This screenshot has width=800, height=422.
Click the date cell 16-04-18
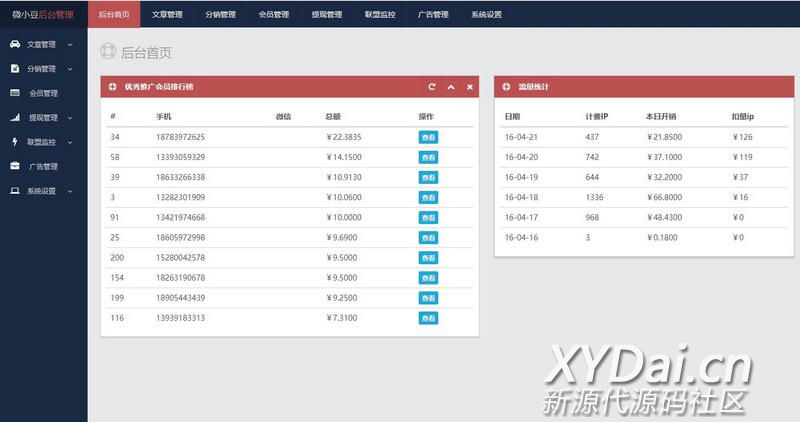[x=521, y=197]
